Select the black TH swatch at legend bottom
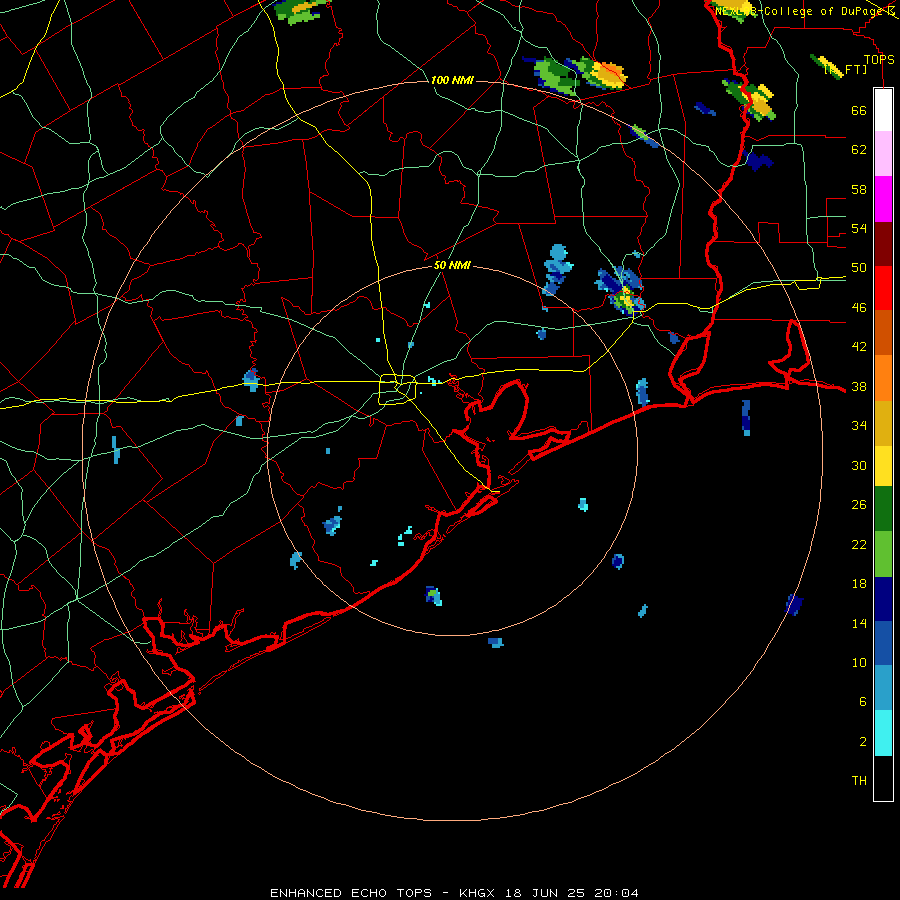This screenshot has height=900, width=900. click(883, 778)
